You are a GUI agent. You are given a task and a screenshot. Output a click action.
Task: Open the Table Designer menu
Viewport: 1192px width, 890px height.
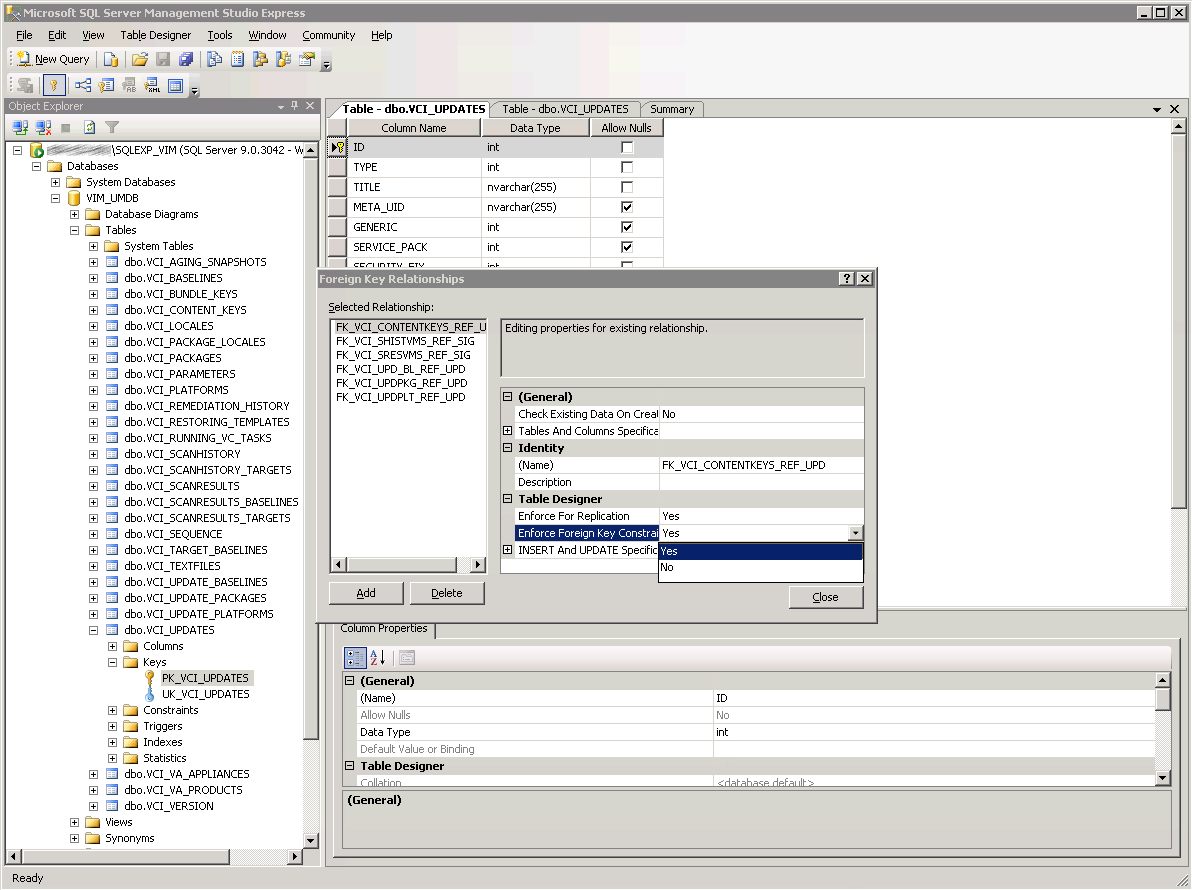click(x=156, y=35)
